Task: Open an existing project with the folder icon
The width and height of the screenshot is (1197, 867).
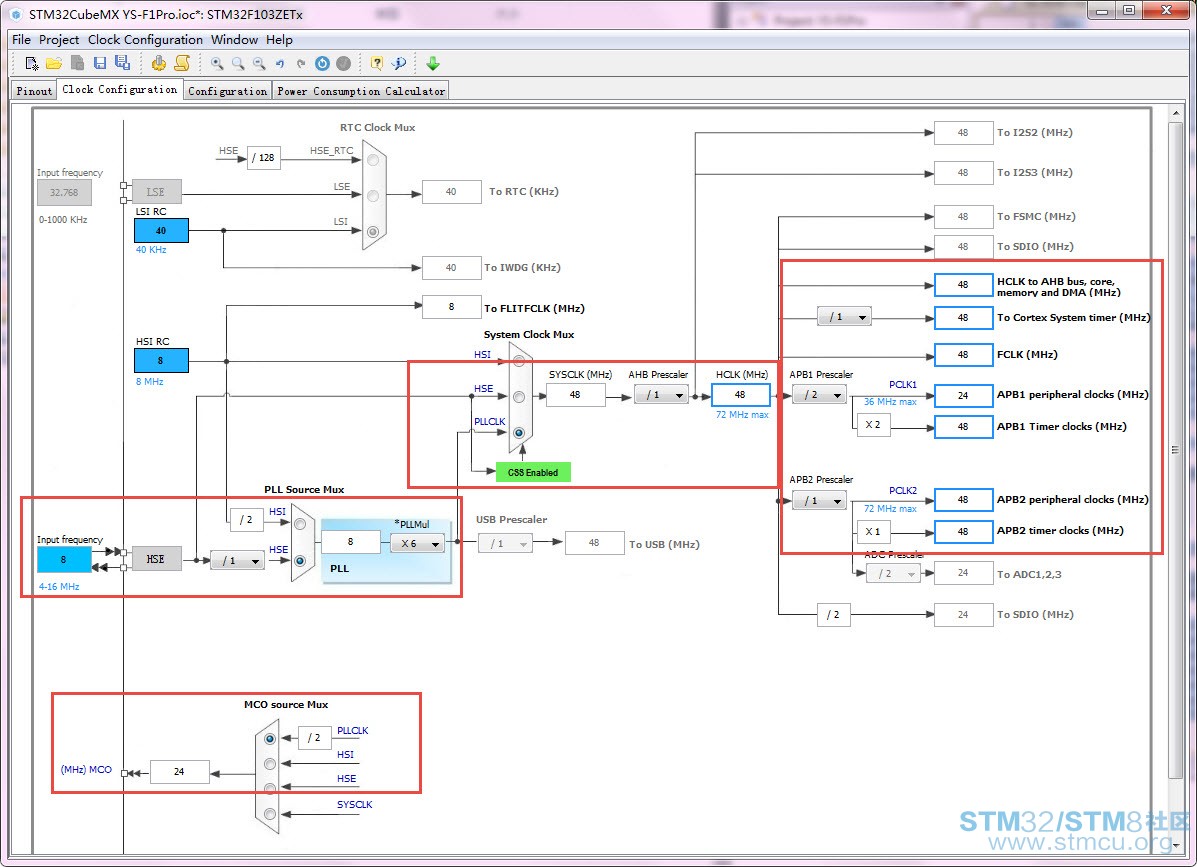Action: (53, 63)
